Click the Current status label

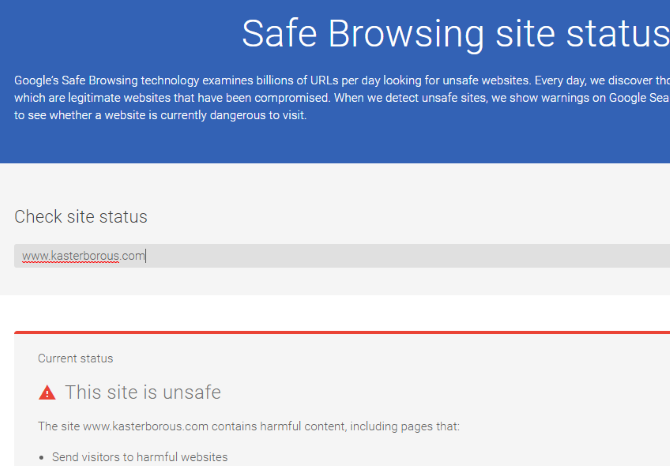pos(75,358)
